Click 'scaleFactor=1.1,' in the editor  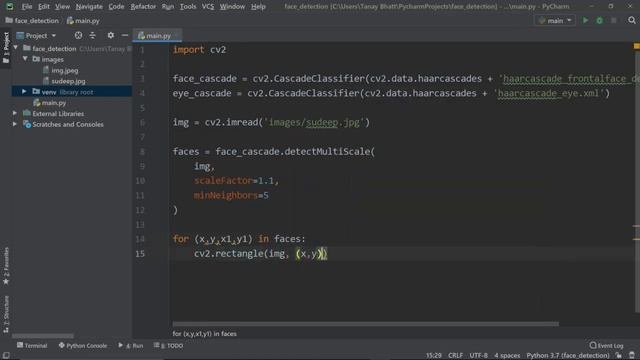[x=236, y=181]
